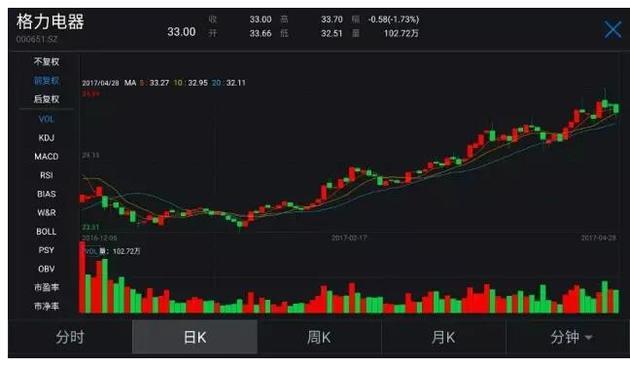Click the 29.13 price axis label

(90, 155)
